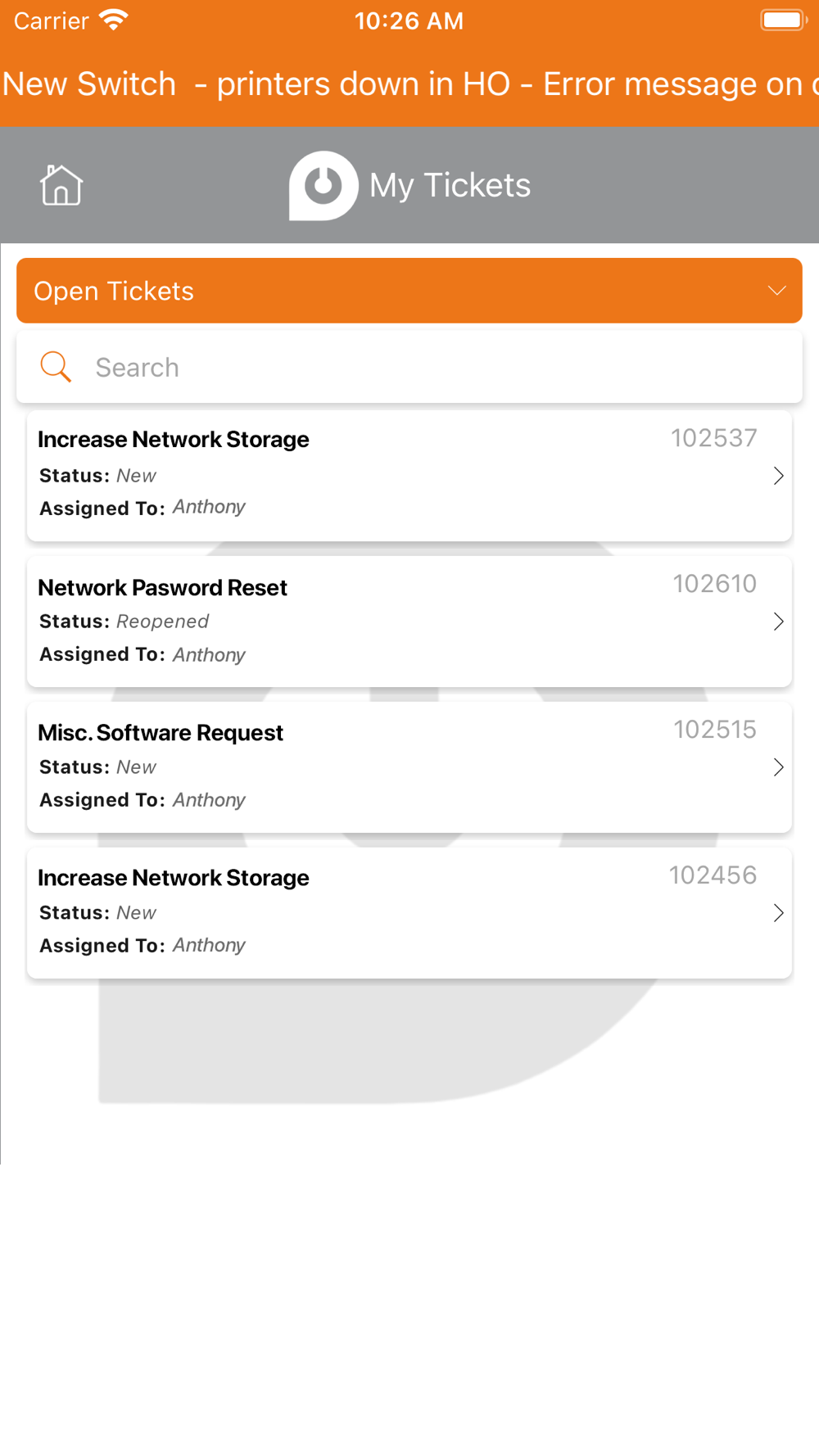Tap ticket number 102537

714,438
